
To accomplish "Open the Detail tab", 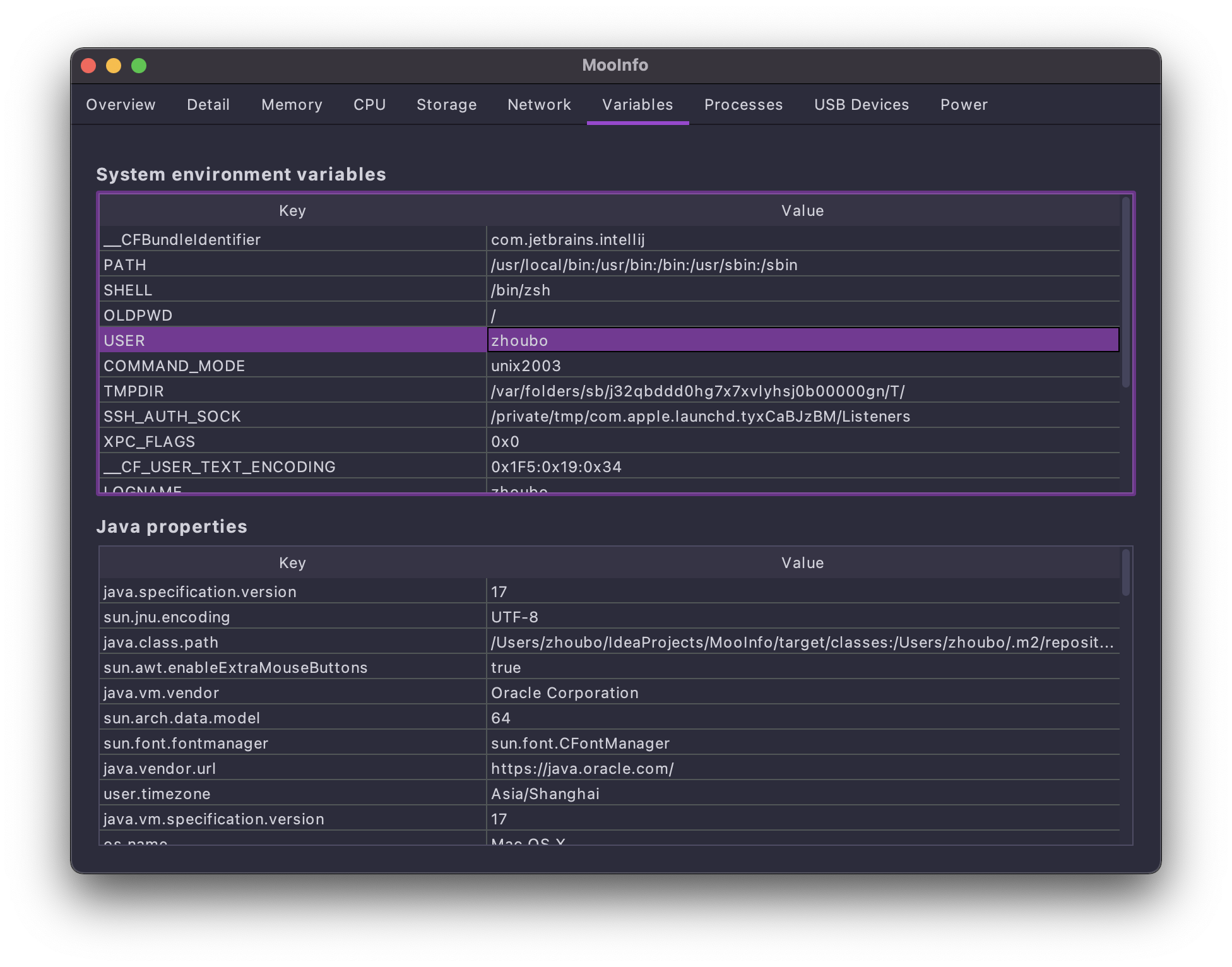I will tap(208, 105).
